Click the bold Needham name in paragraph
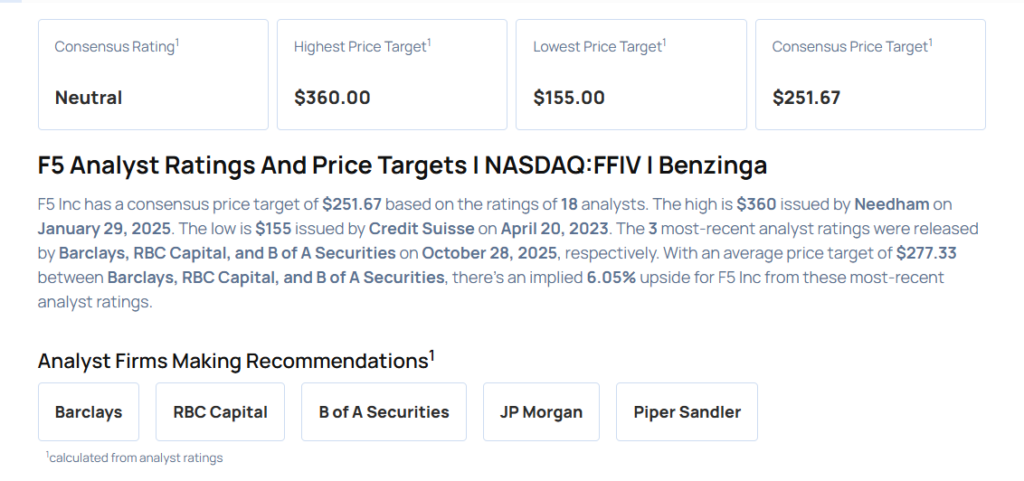 pos(886,204)
